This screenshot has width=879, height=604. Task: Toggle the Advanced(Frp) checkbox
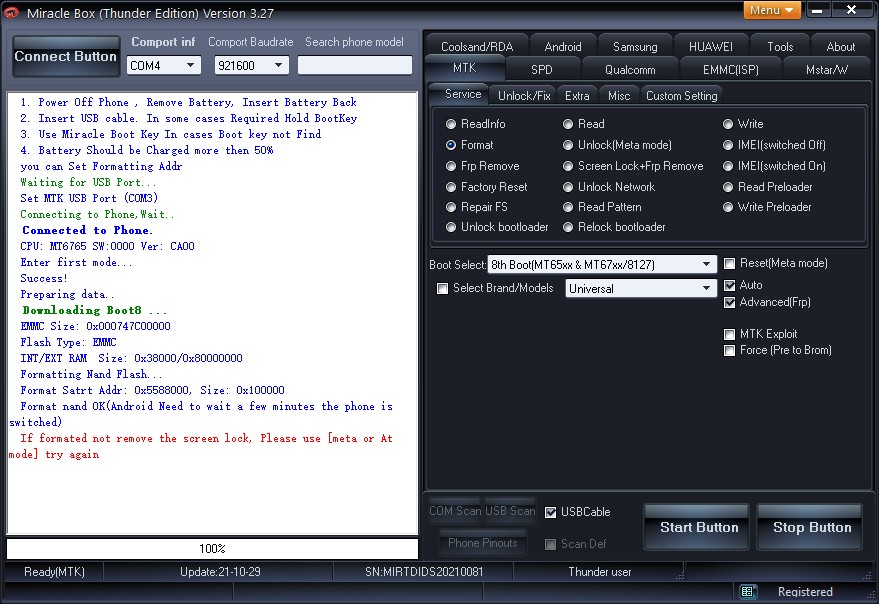click(729, 302)
